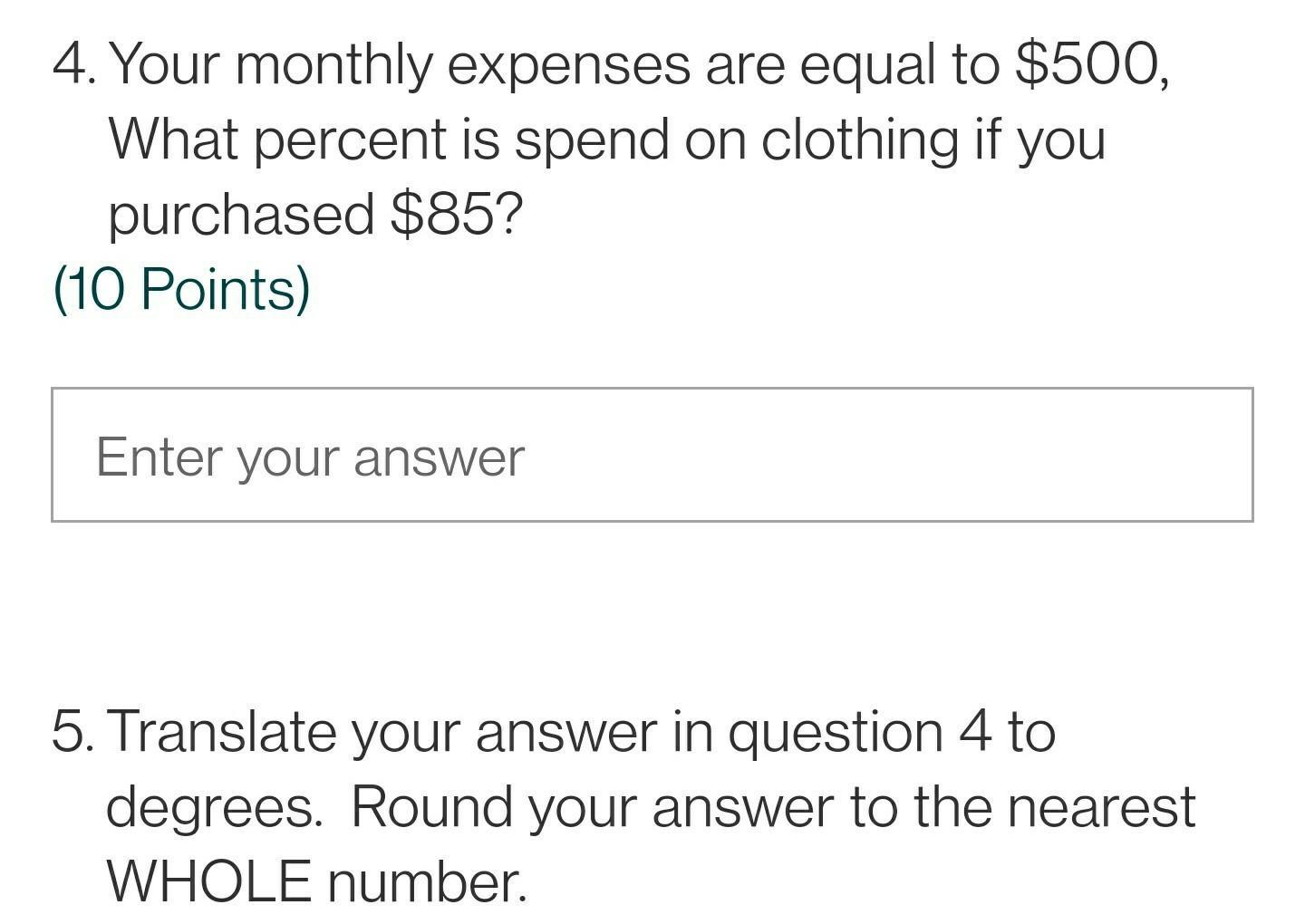This screenshot has width=1305, height=924.
Task: Click the '$500,' amount in question 4
Action: coord(1092,65)
